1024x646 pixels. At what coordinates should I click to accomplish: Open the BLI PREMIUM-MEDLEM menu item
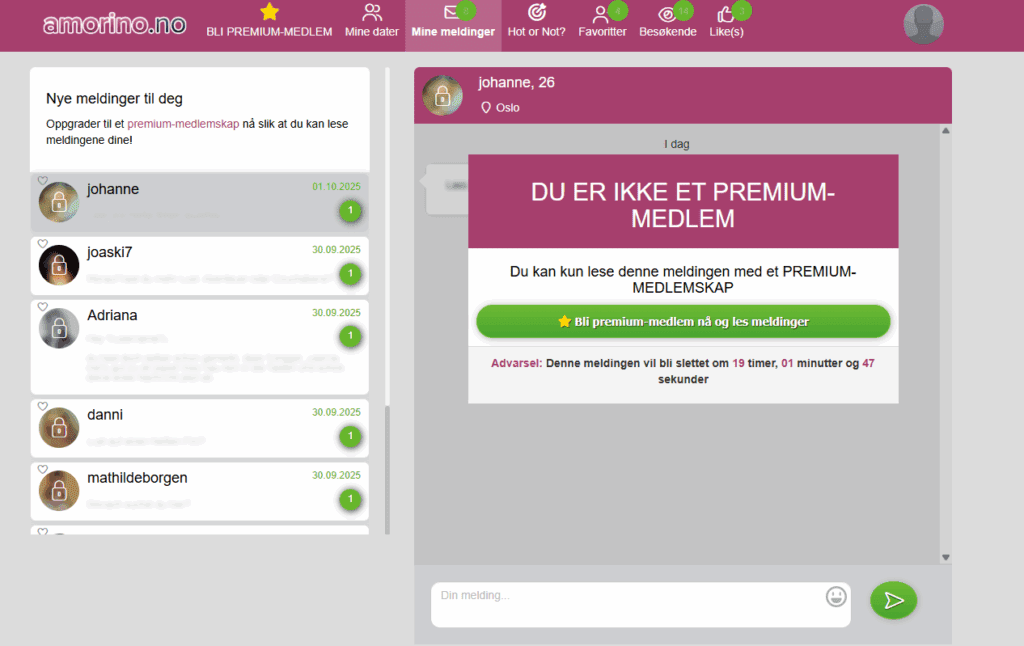(x=268, y=31)
